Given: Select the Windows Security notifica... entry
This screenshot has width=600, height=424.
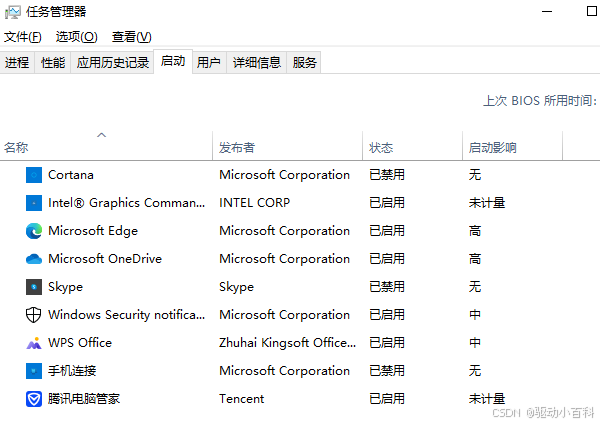Looking at the screenshot, I should [127, 315].
